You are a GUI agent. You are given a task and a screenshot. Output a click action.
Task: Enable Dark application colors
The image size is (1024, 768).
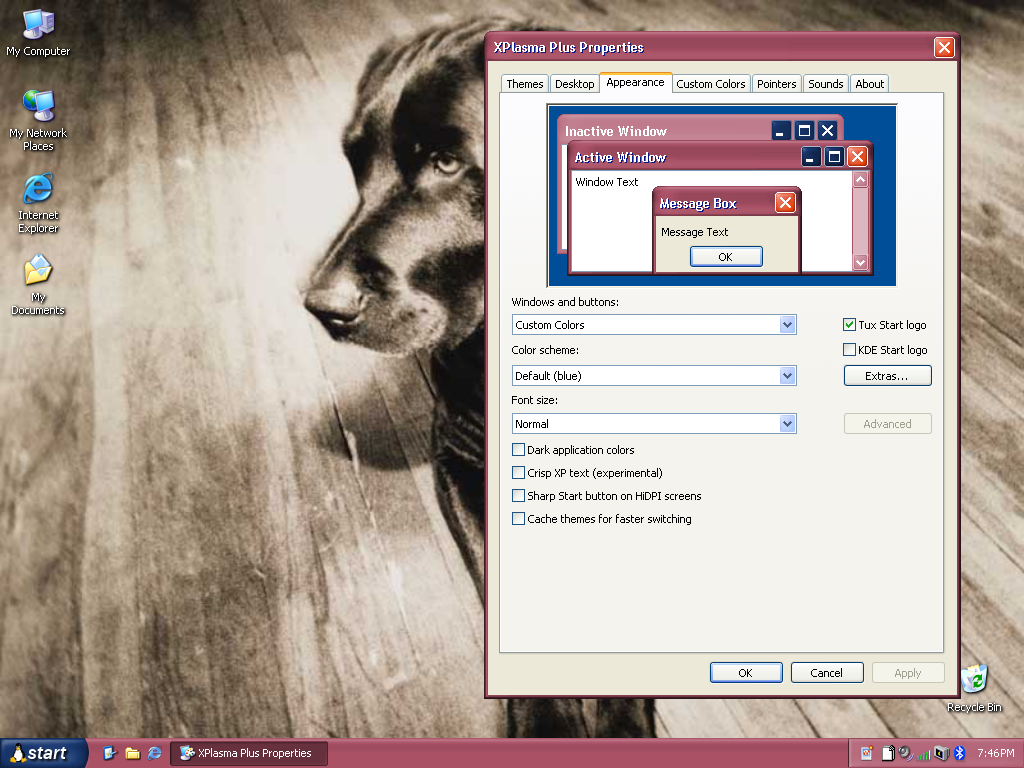click(x=519, y=449)
